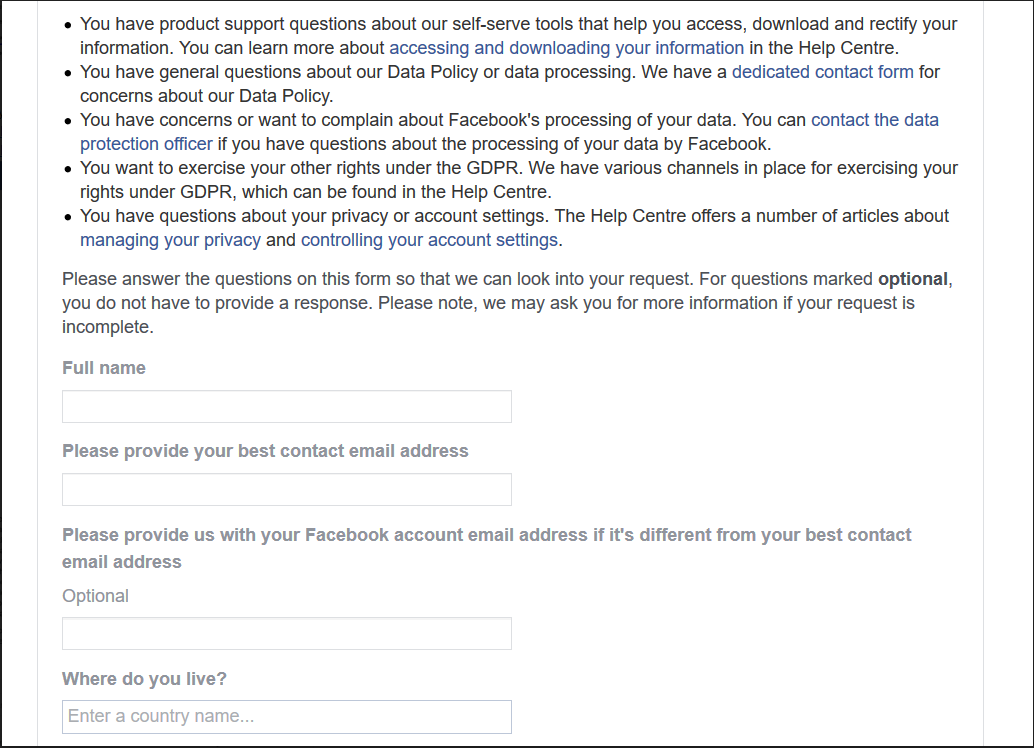1034x748 pixels.
Task: Open contact the data protection officer link
Action: click(874, 120)
